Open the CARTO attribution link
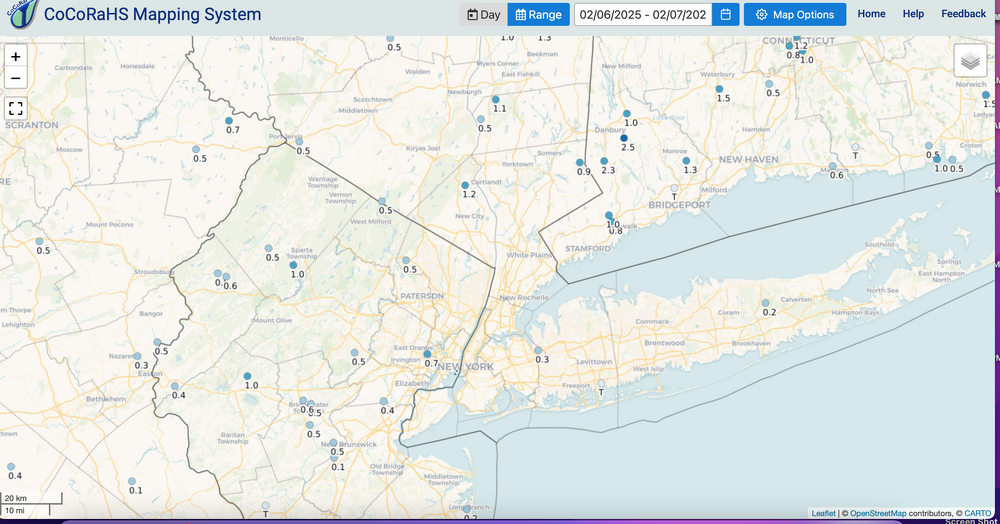This screenshot has width=1000, height=524. (978, 513)
